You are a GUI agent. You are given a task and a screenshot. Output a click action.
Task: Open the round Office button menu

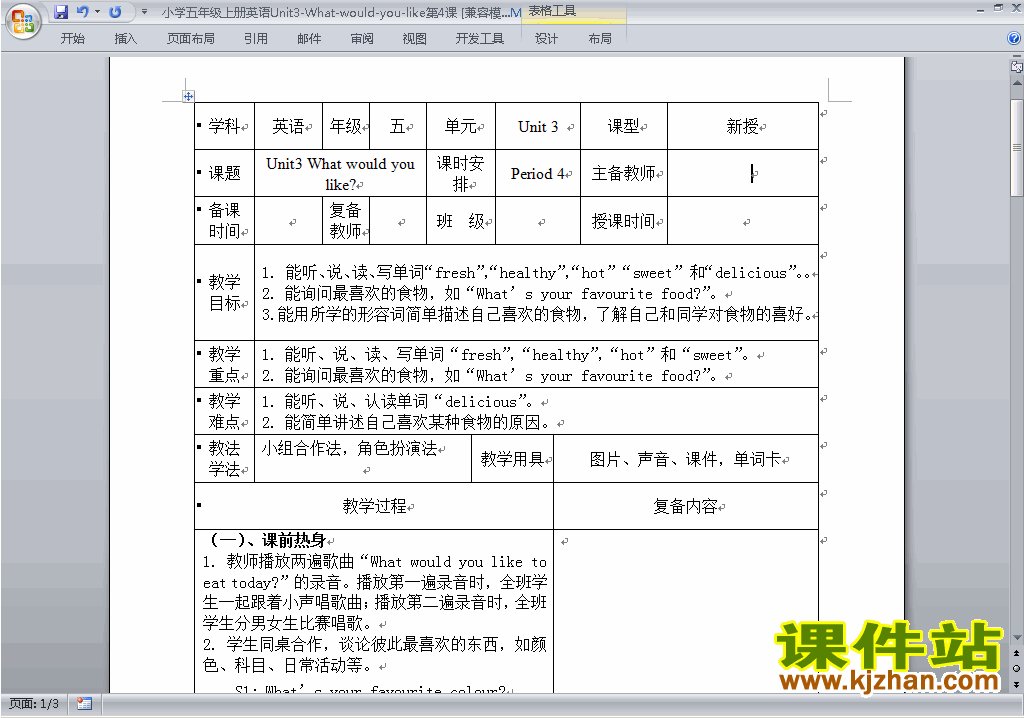23,22
